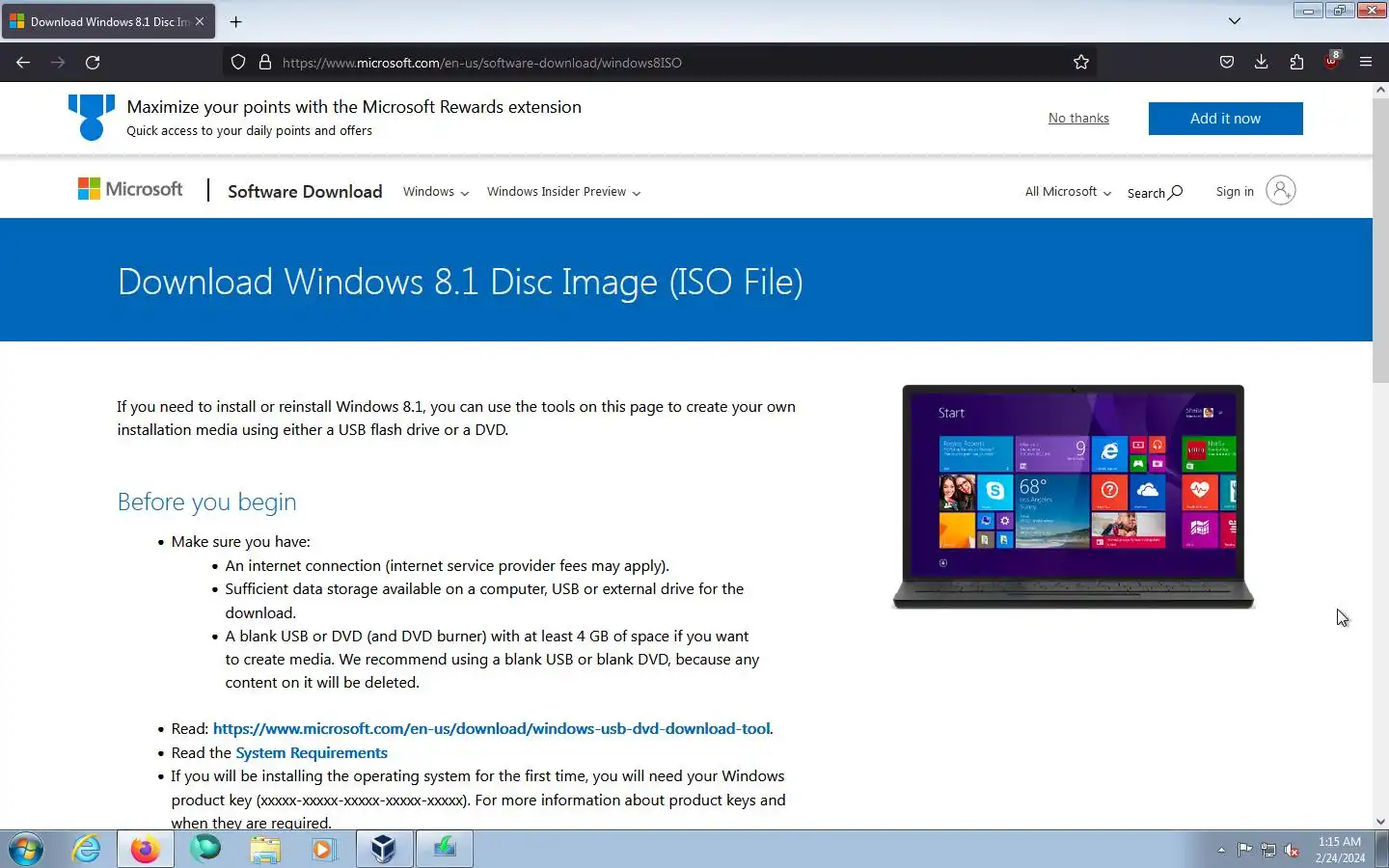Image resolution: width=1389 pixels, height=868 pixels.
Task: Open the windows-usb-dvd-download-tool link
Action: click(x=492, y=729)
